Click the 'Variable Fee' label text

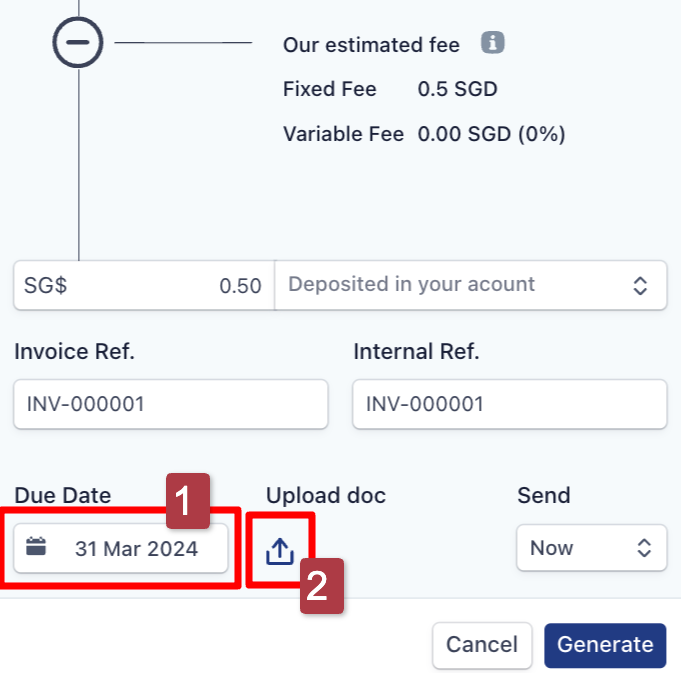(343, 134)
